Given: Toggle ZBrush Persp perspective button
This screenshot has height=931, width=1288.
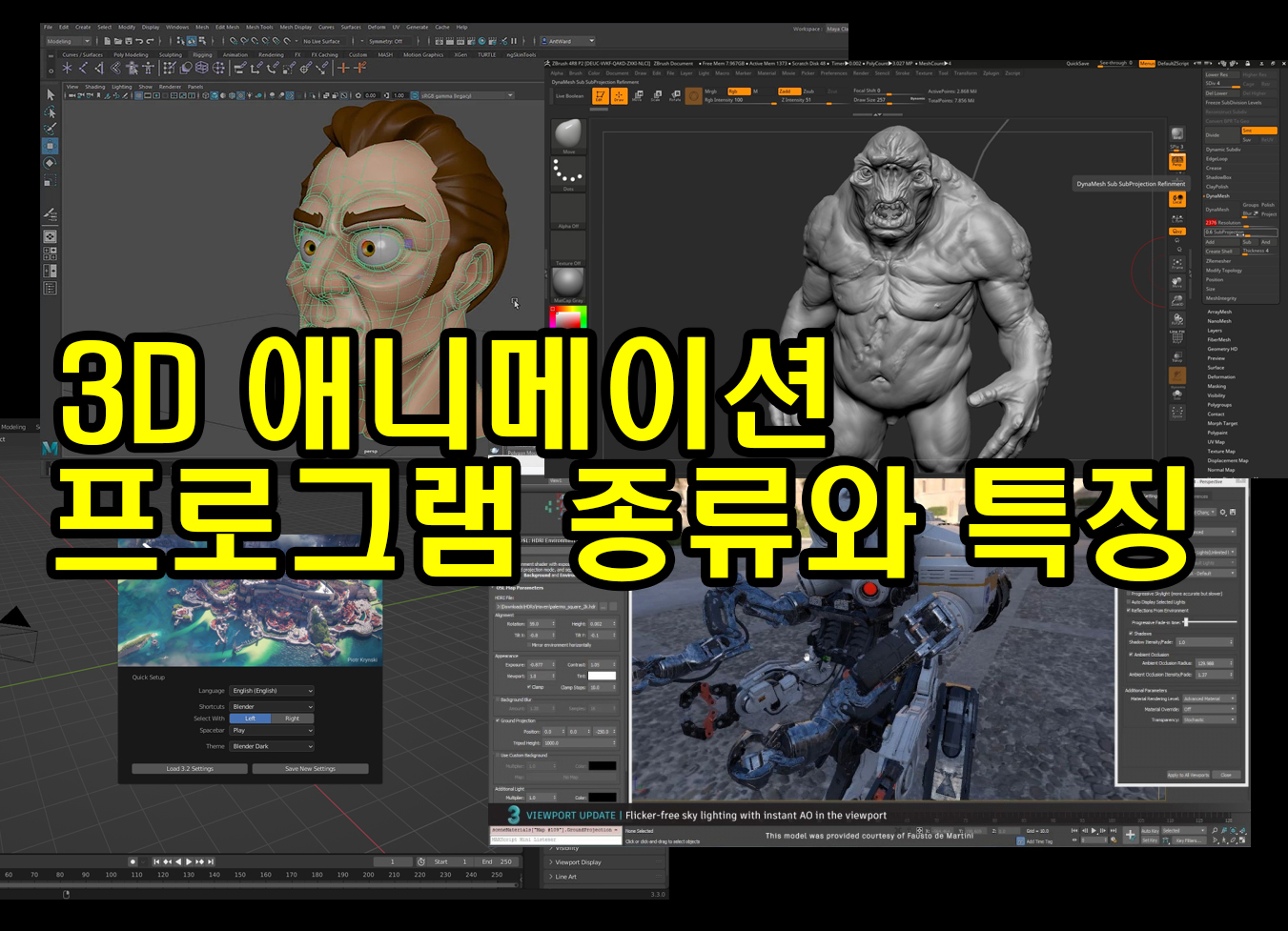Looking at the screenshot, I should click(x=1177, y=163).
